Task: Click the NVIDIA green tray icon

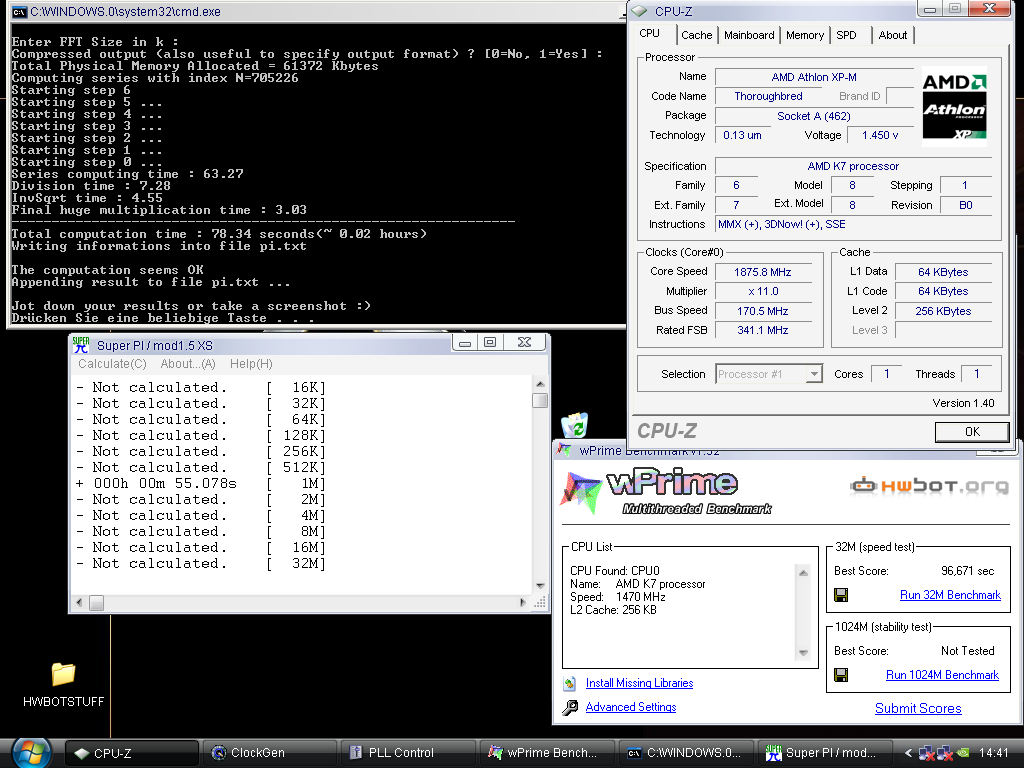Action: coord(963,753)
